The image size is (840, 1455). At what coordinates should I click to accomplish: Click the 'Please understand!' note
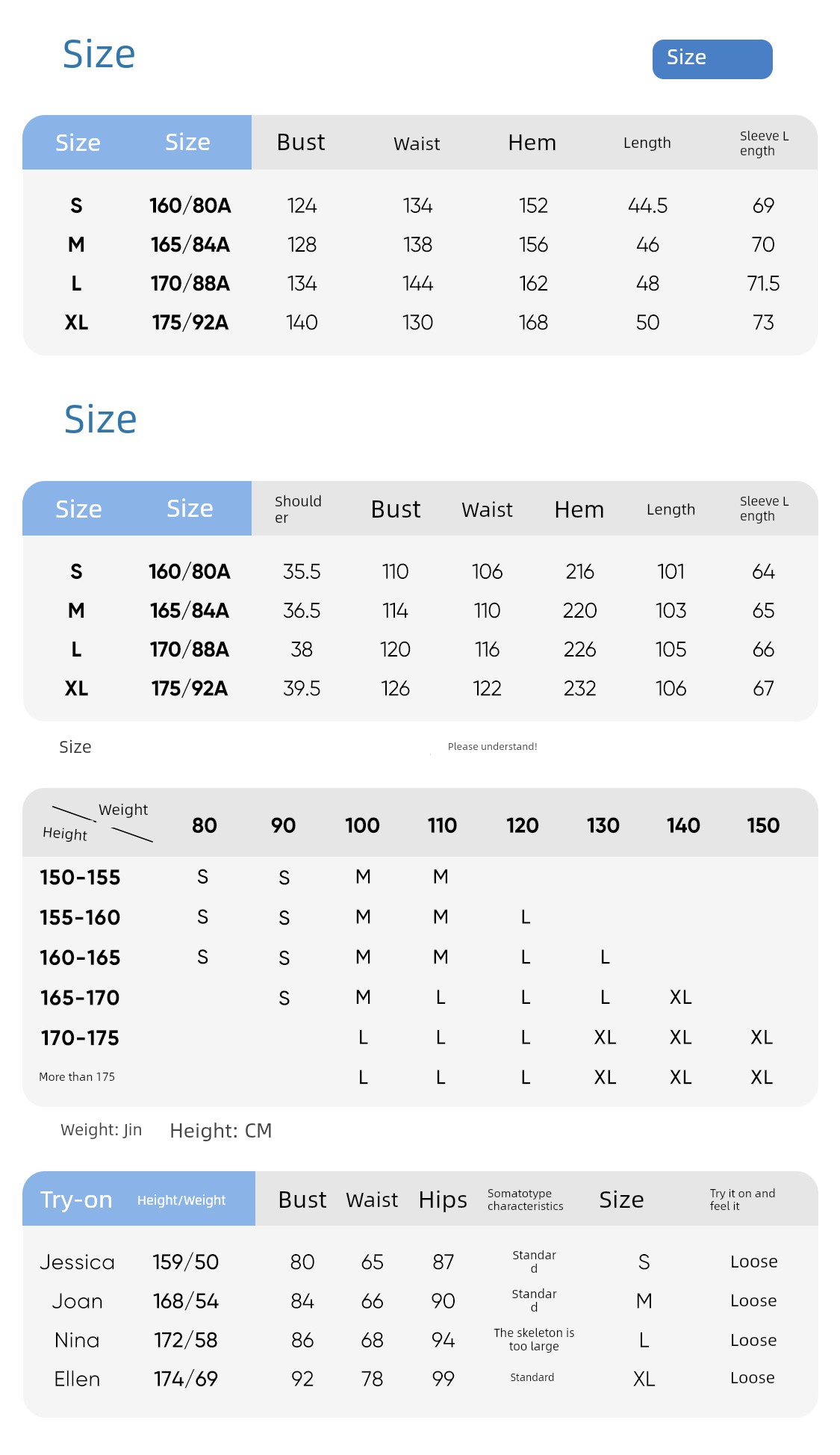(x=492, y=746)
